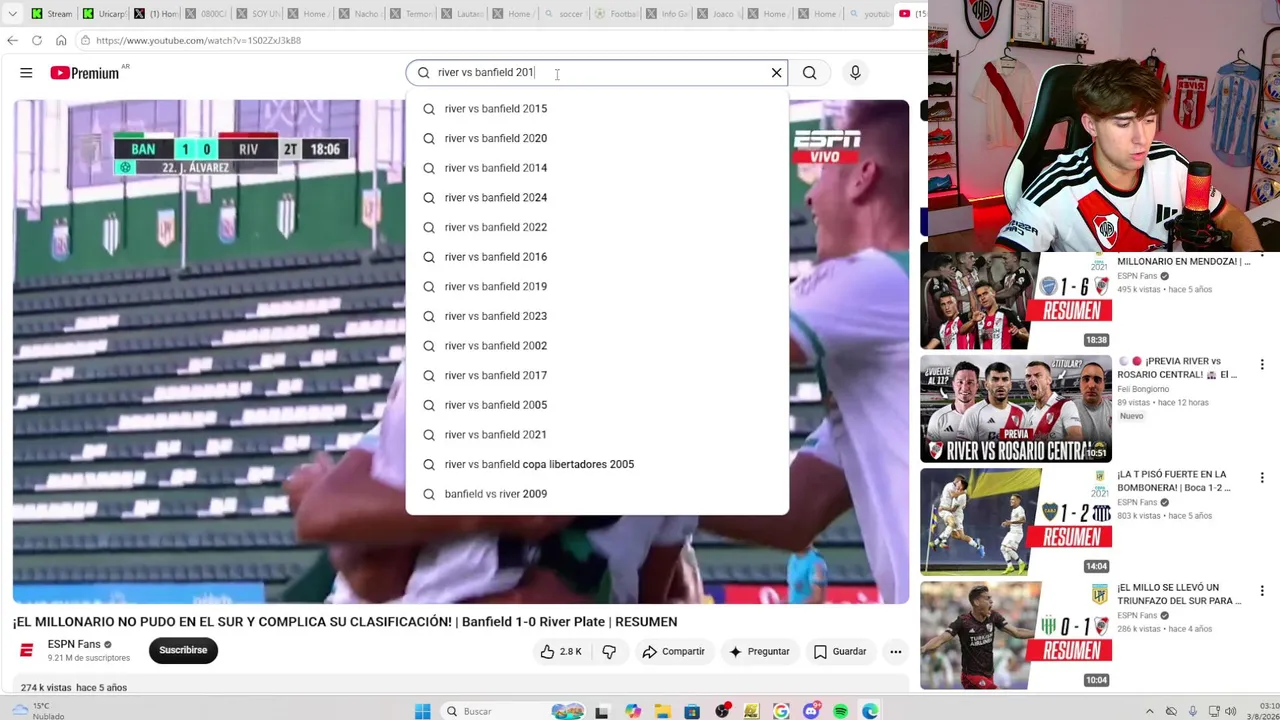Viewport: 1280px width, 720px height.
Task: Switch to the 'Stream' browser tab
Action: [x=51, y=14]
